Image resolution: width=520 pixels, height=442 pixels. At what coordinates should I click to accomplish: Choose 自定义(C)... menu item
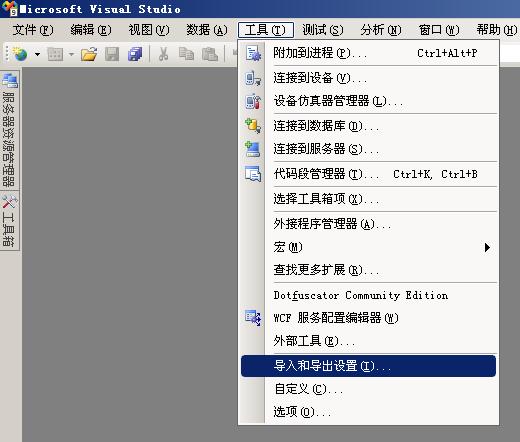[369, 389]
